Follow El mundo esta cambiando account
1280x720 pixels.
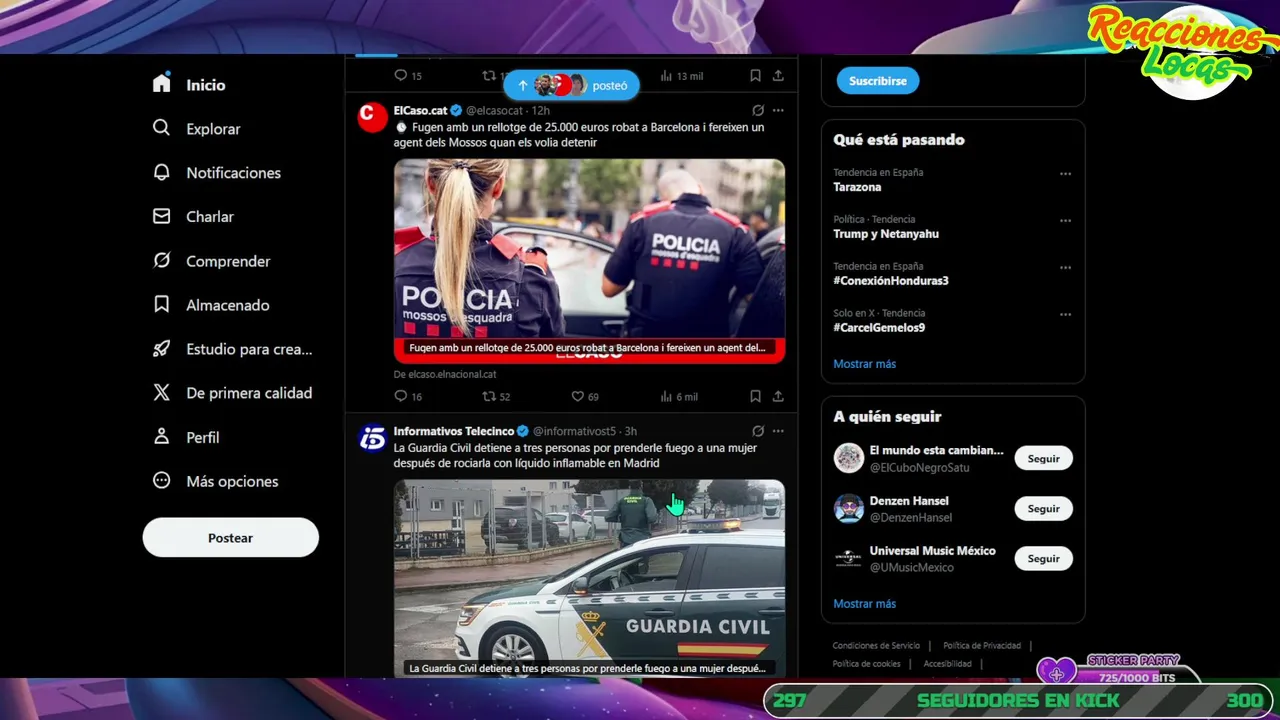pyautogui.click(x=1043, y=459)
